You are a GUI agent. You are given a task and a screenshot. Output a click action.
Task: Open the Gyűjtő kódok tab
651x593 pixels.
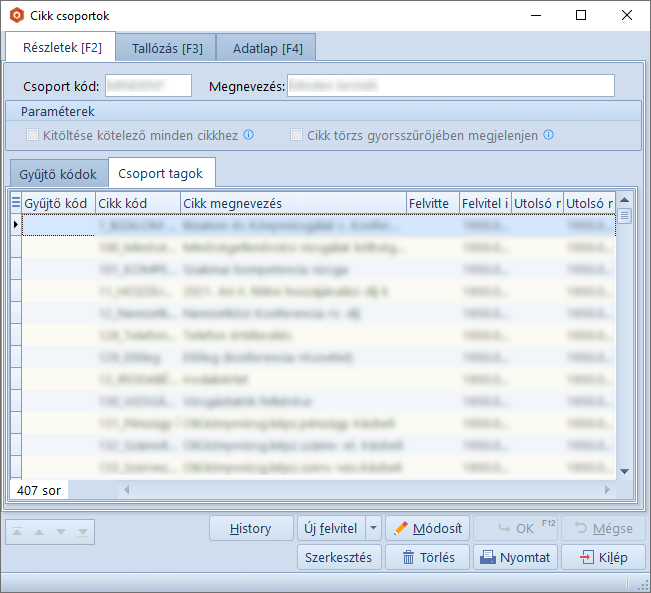pyautogui.click(x=59, y=174)
